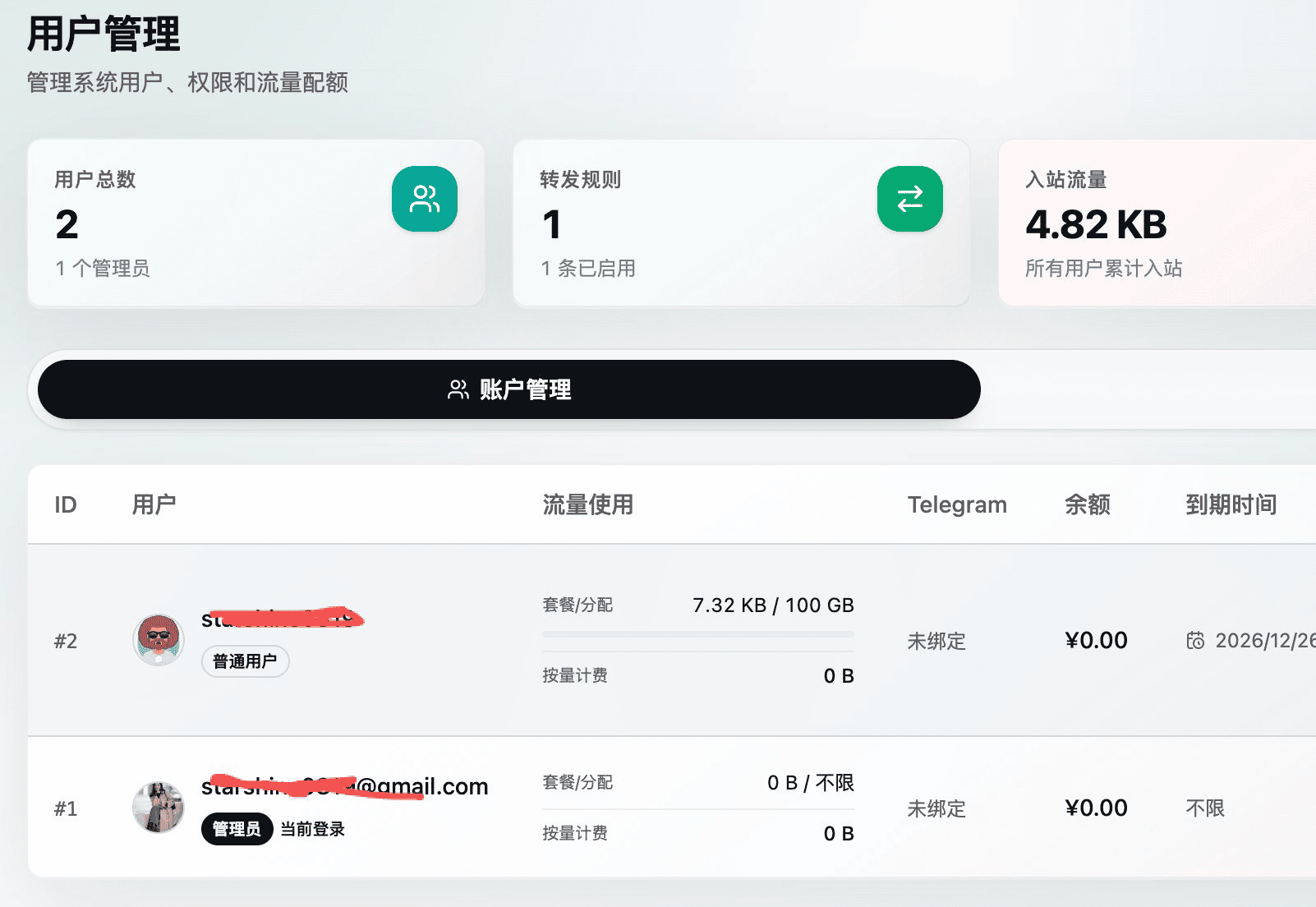The height and width of the screenshot is (907, 1316).
Task: Click the people icon on 账户管理 tab
Action: (x=458, y=389)
